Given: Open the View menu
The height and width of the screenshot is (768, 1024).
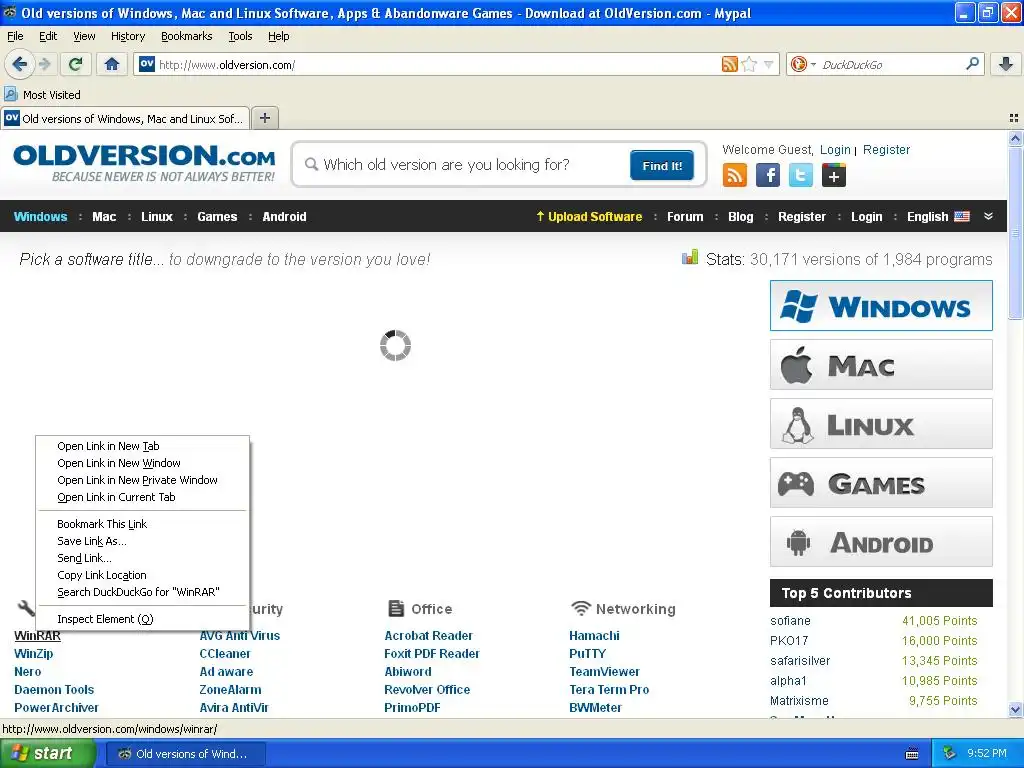Looking at the screenshot, I should (84, 36).
